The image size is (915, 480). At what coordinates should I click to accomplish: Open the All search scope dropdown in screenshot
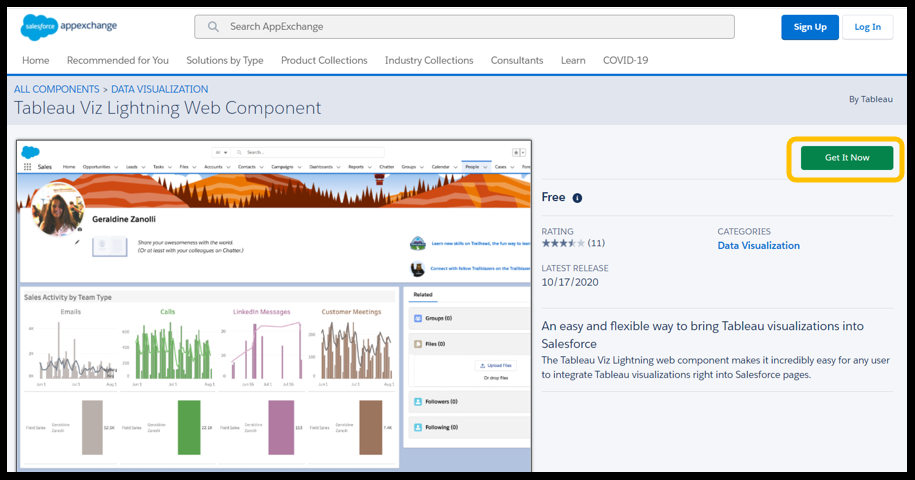click(x=221, y=152)
